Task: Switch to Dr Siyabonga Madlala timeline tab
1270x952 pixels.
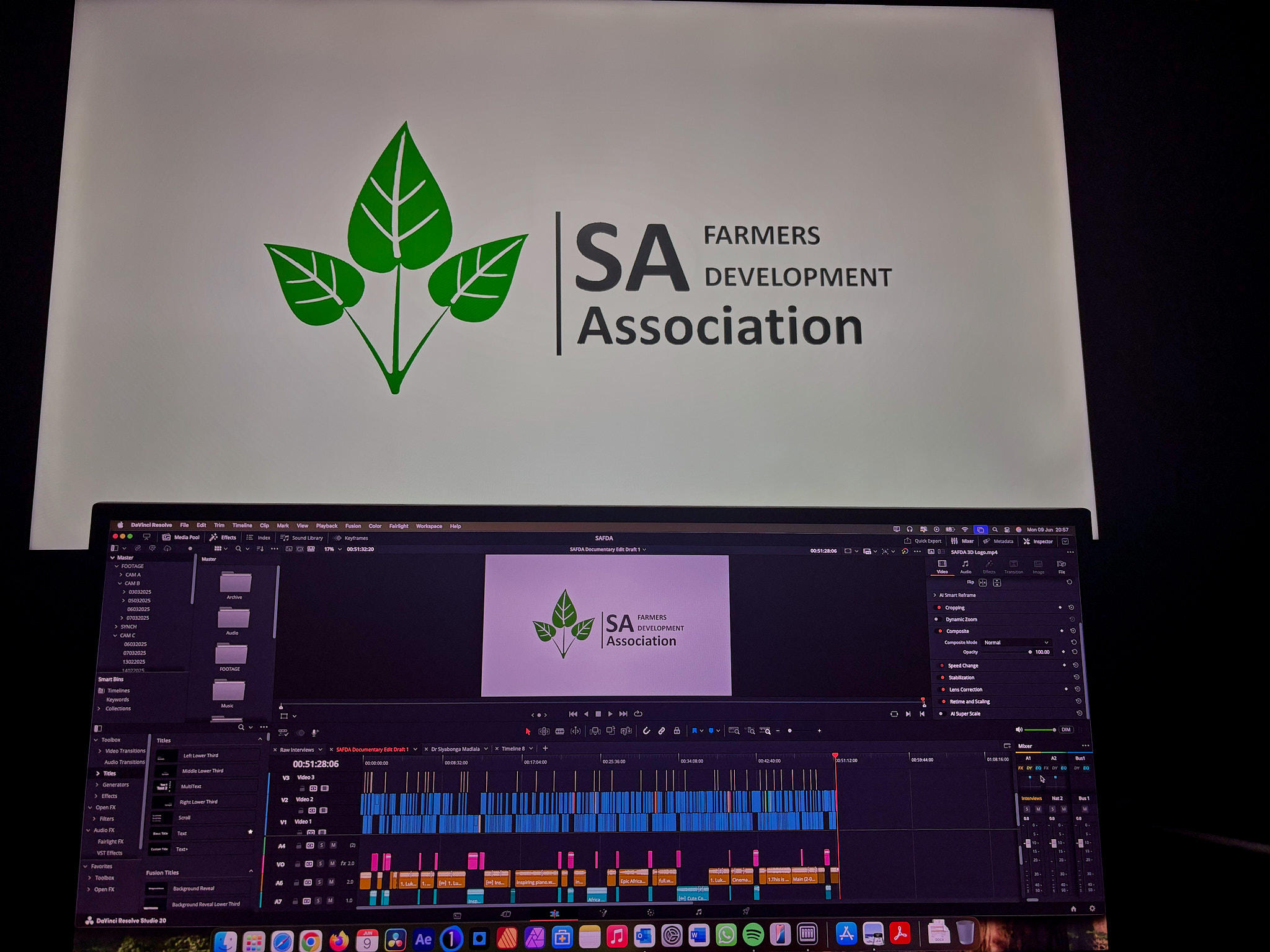Action: tap(455, 749)
